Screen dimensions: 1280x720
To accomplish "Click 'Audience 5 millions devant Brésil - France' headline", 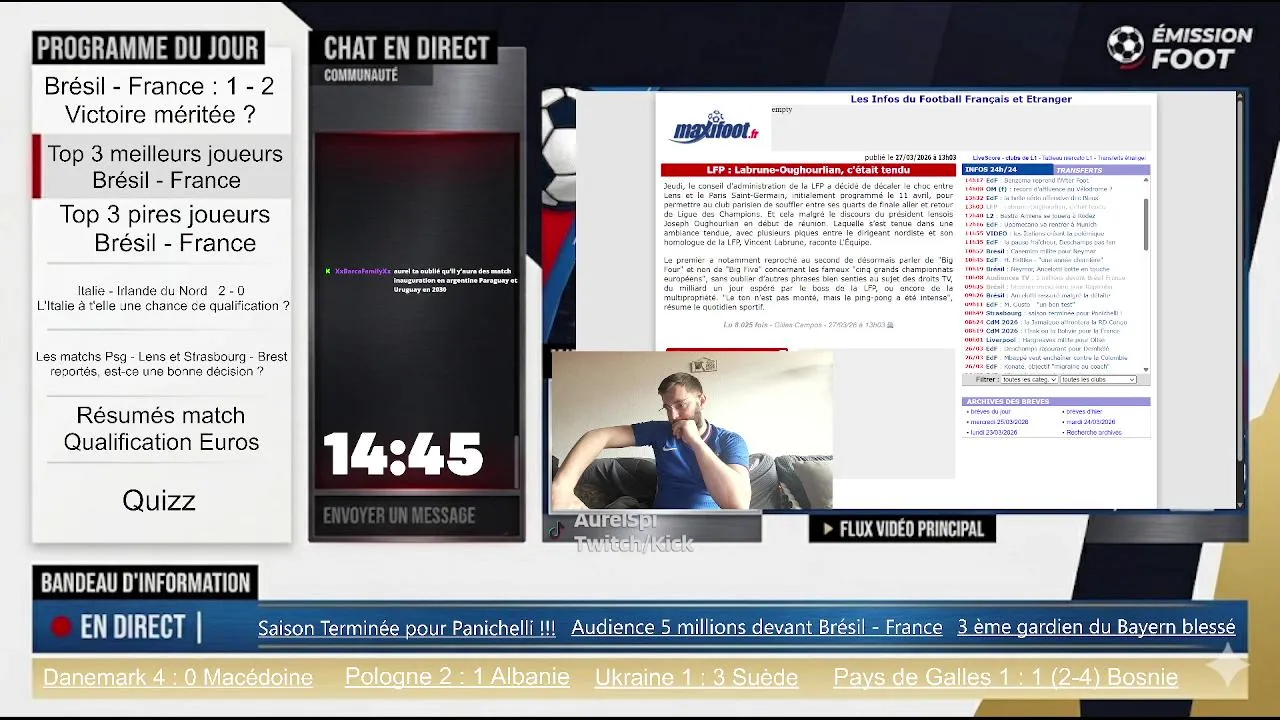I will [757, 628].
